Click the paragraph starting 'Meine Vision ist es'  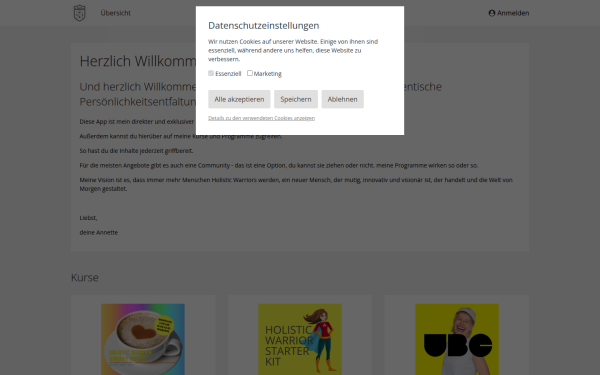pyautogui.click(x=296, y=184)
